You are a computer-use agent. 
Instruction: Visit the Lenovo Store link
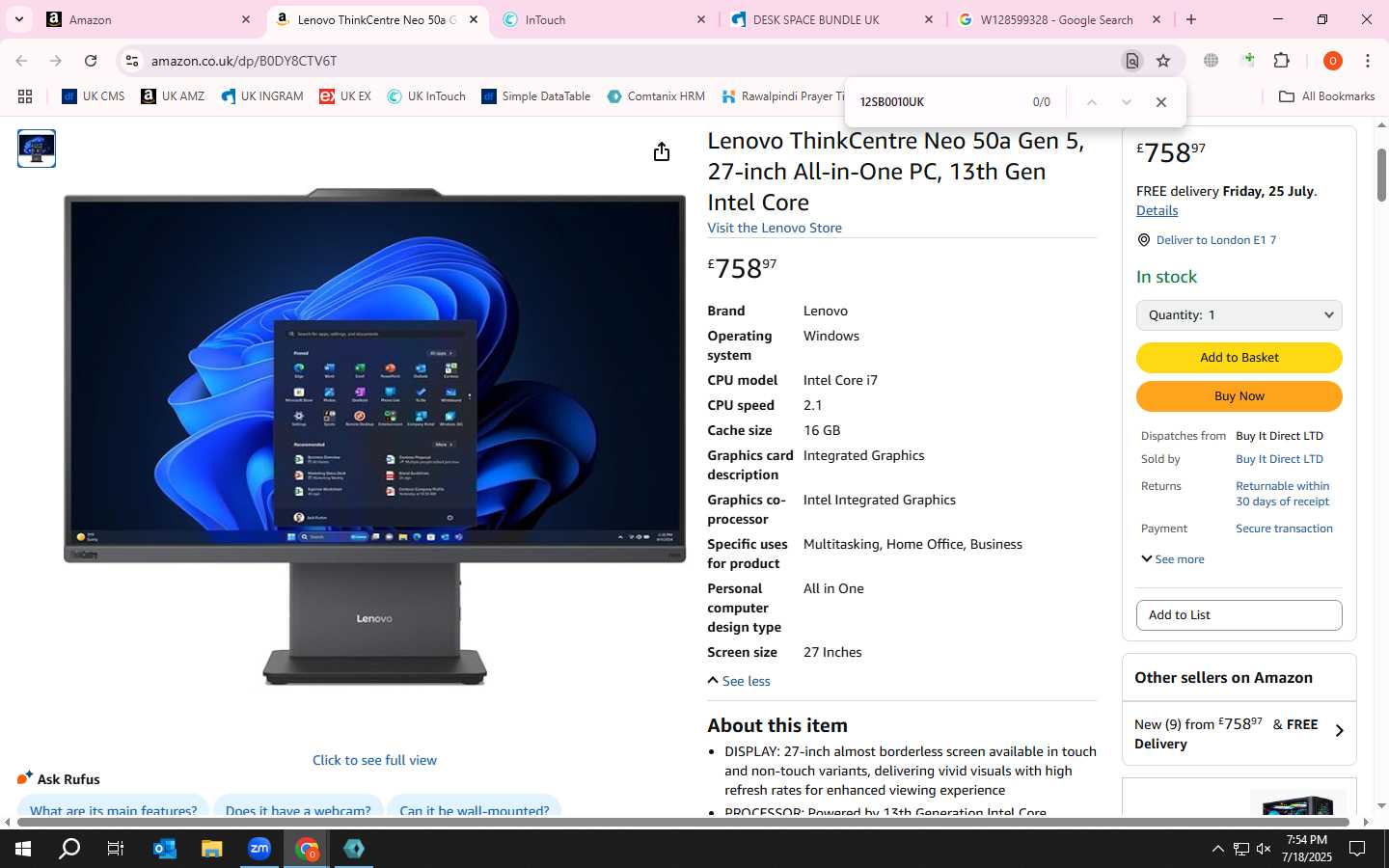click(775, 228)
